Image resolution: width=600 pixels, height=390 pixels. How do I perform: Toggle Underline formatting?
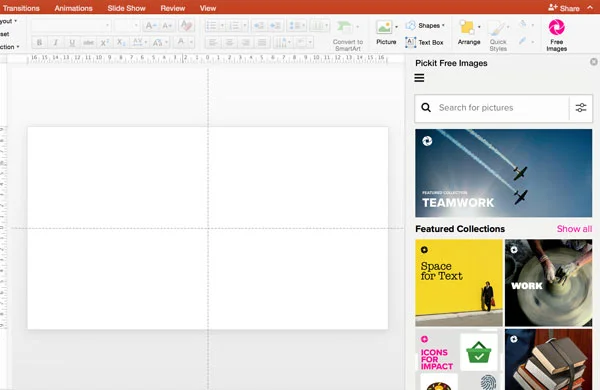click(x=72, y=42)
